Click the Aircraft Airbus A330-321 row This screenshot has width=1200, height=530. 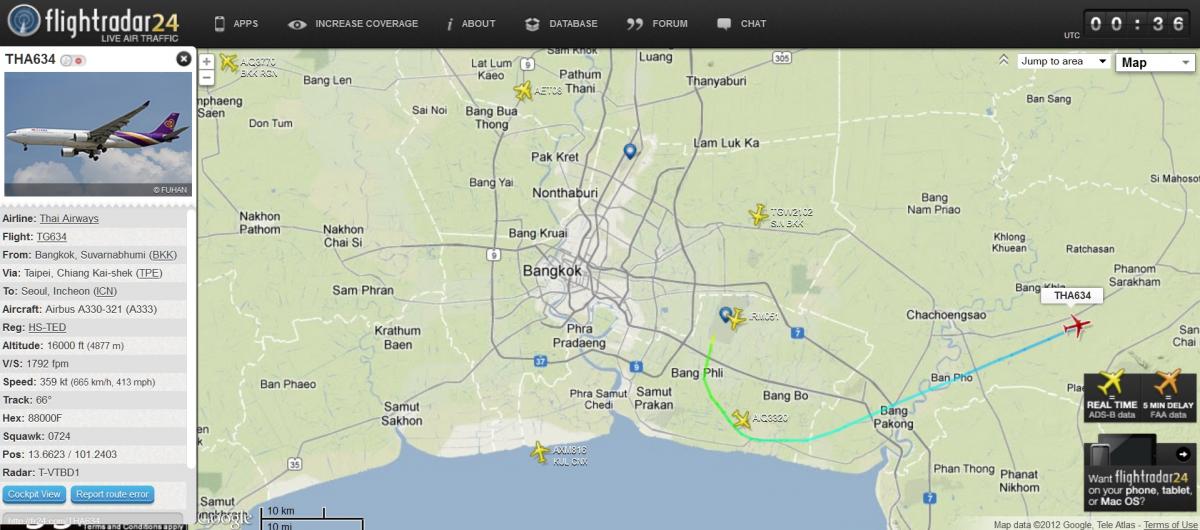pyautogui.click(x=95, y=309)
